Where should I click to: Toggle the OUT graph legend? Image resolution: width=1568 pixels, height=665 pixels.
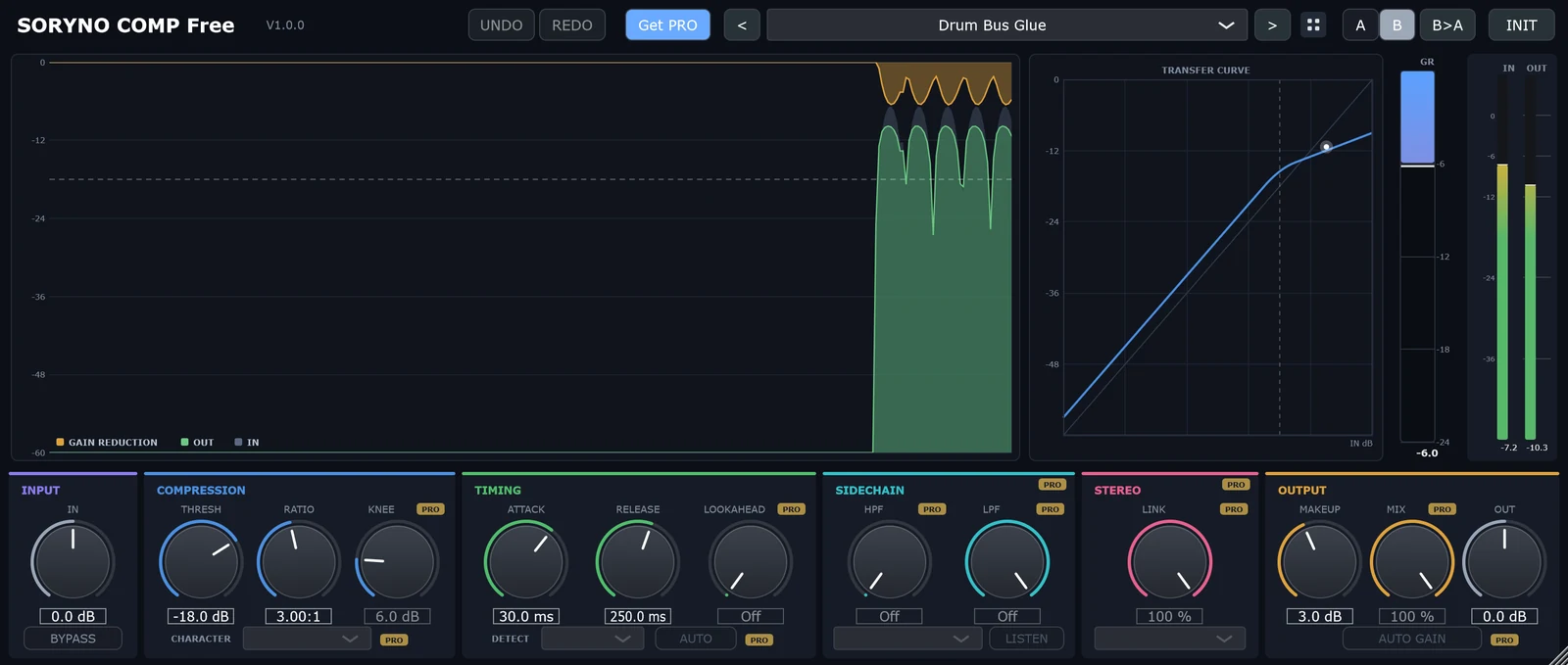coord(197,443)
